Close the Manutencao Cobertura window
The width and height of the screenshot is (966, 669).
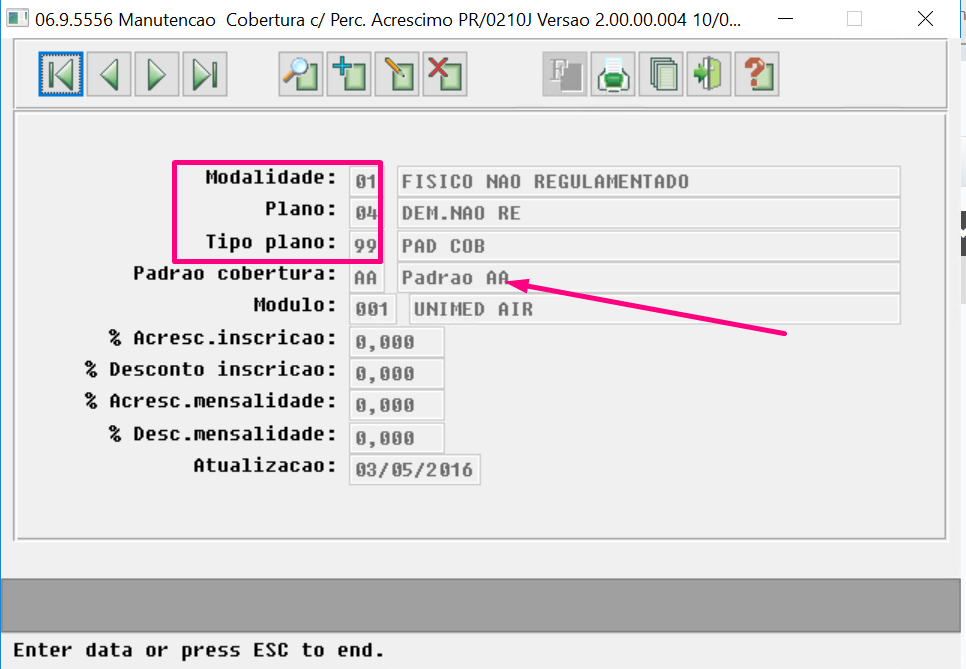(925, 18)
